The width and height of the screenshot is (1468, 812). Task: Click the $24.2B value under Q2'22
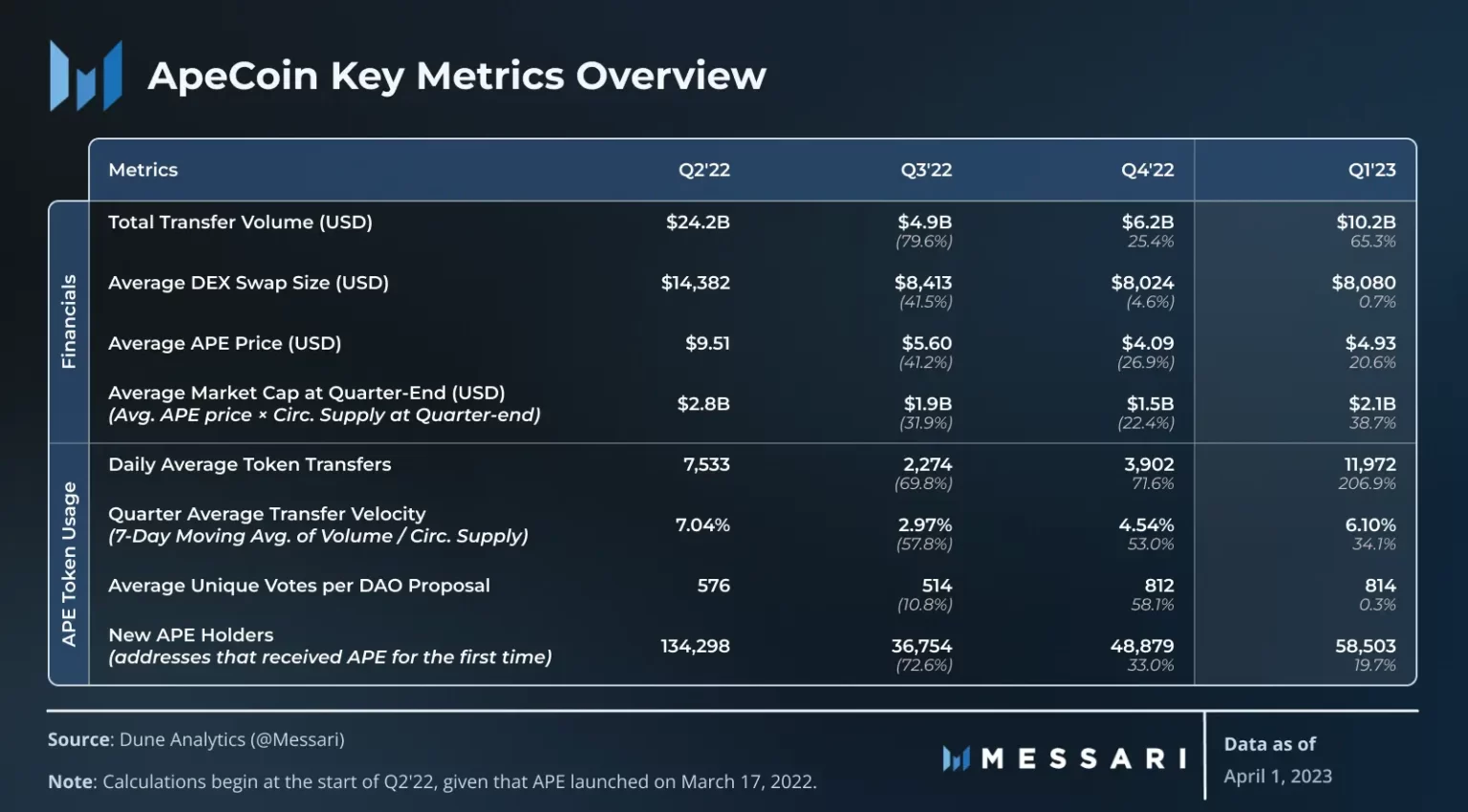click(698, 222)
